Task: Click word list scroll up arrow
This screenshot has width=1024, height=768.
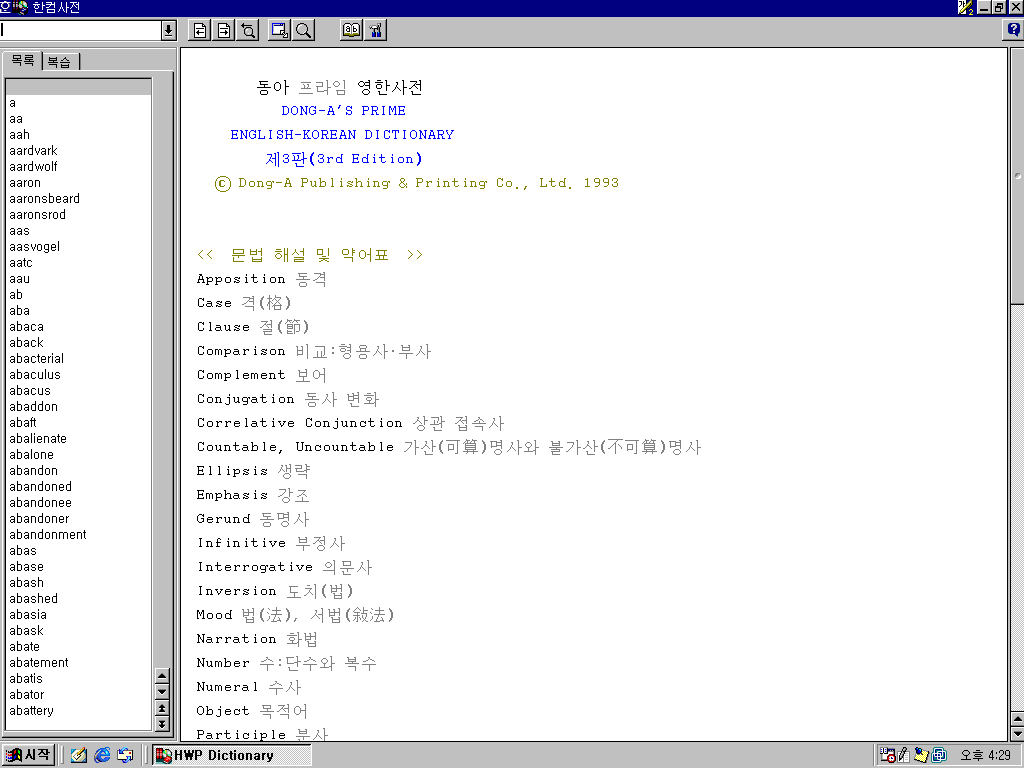Action: 163,676
